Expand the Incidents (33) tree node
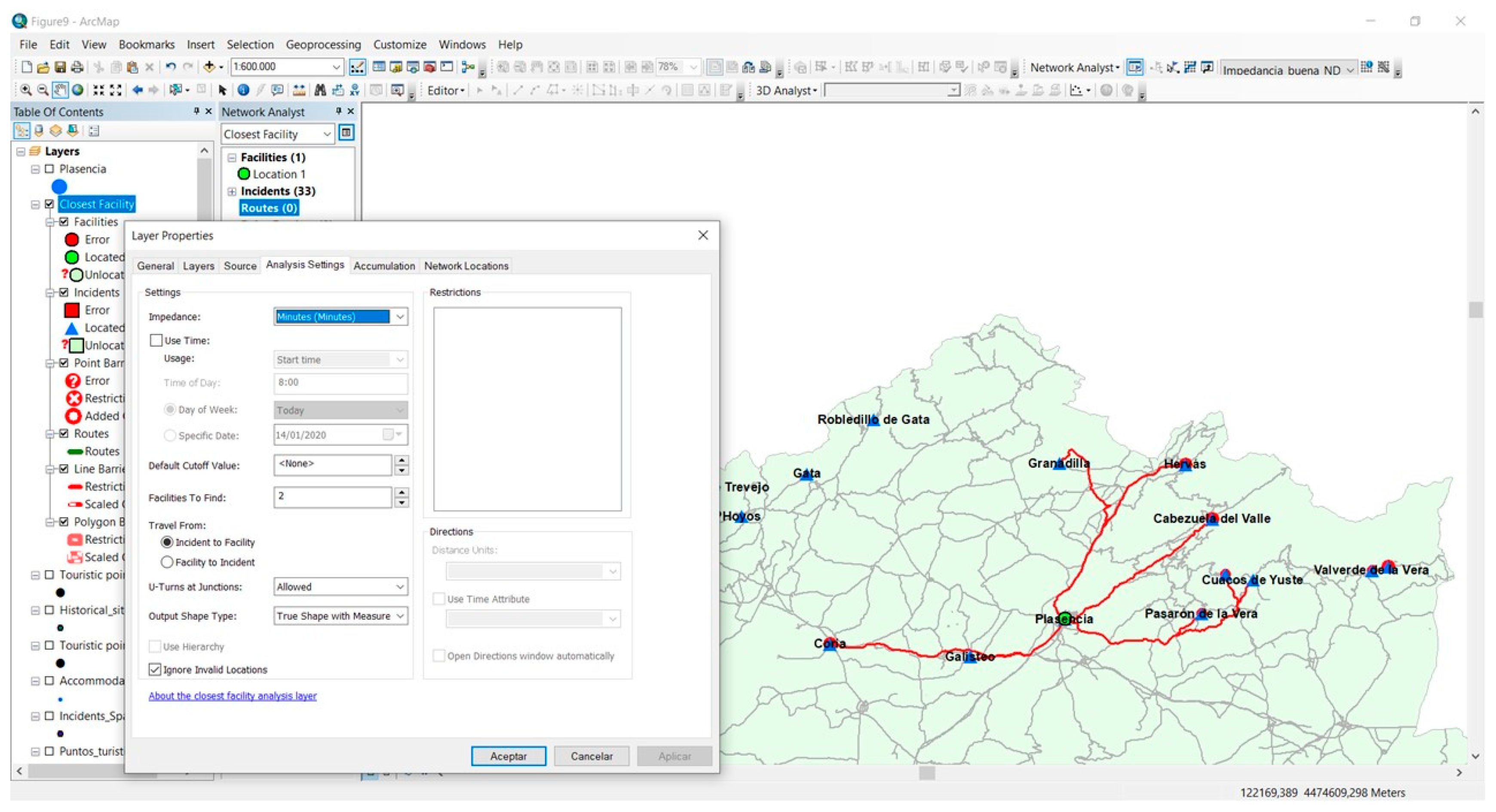Screen dimensions: 1496x812 point(232,191)
